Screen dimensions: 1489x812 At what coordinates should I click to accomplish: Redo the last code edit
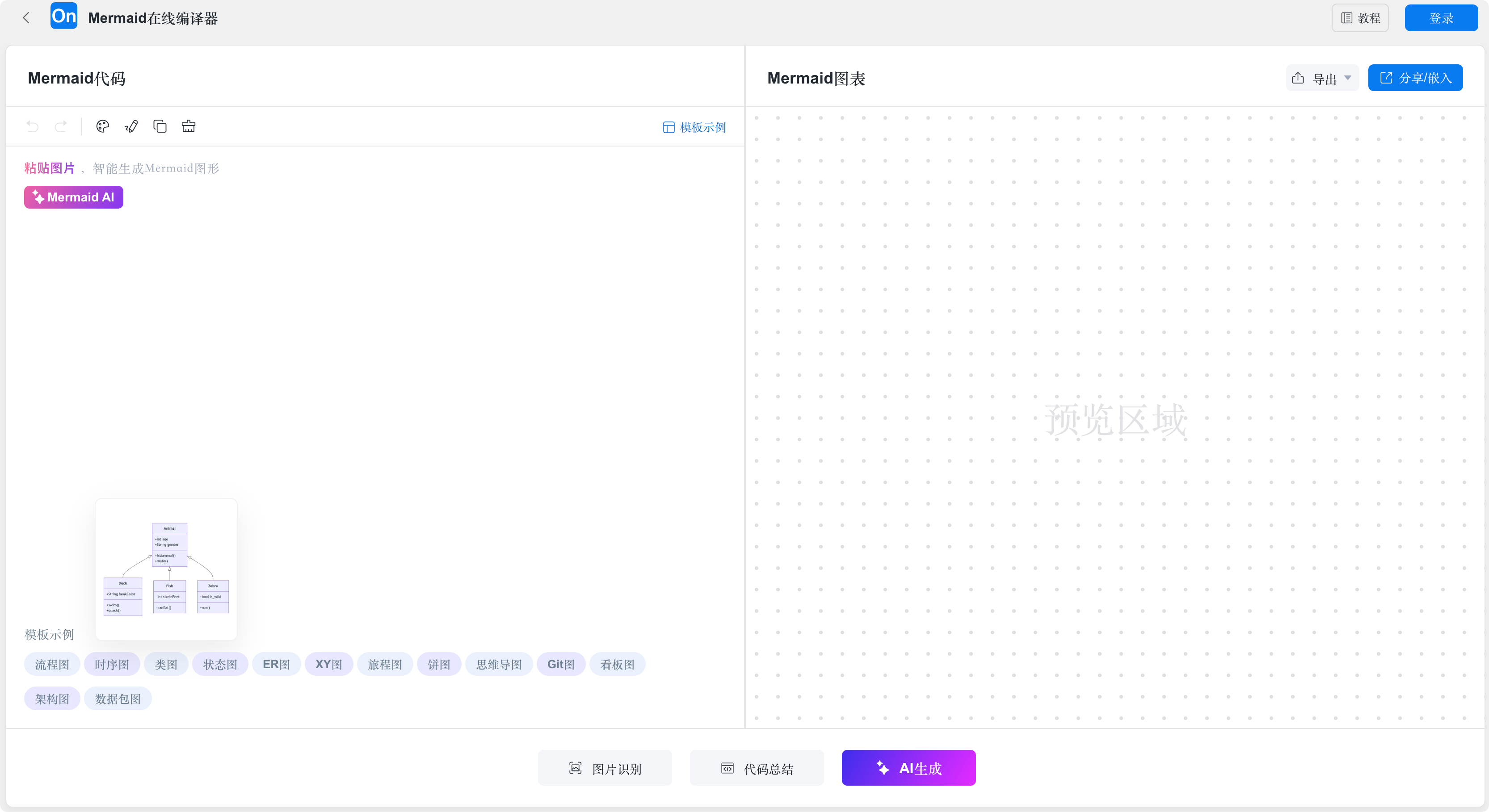pyautogui.click(x=61, y=126)
